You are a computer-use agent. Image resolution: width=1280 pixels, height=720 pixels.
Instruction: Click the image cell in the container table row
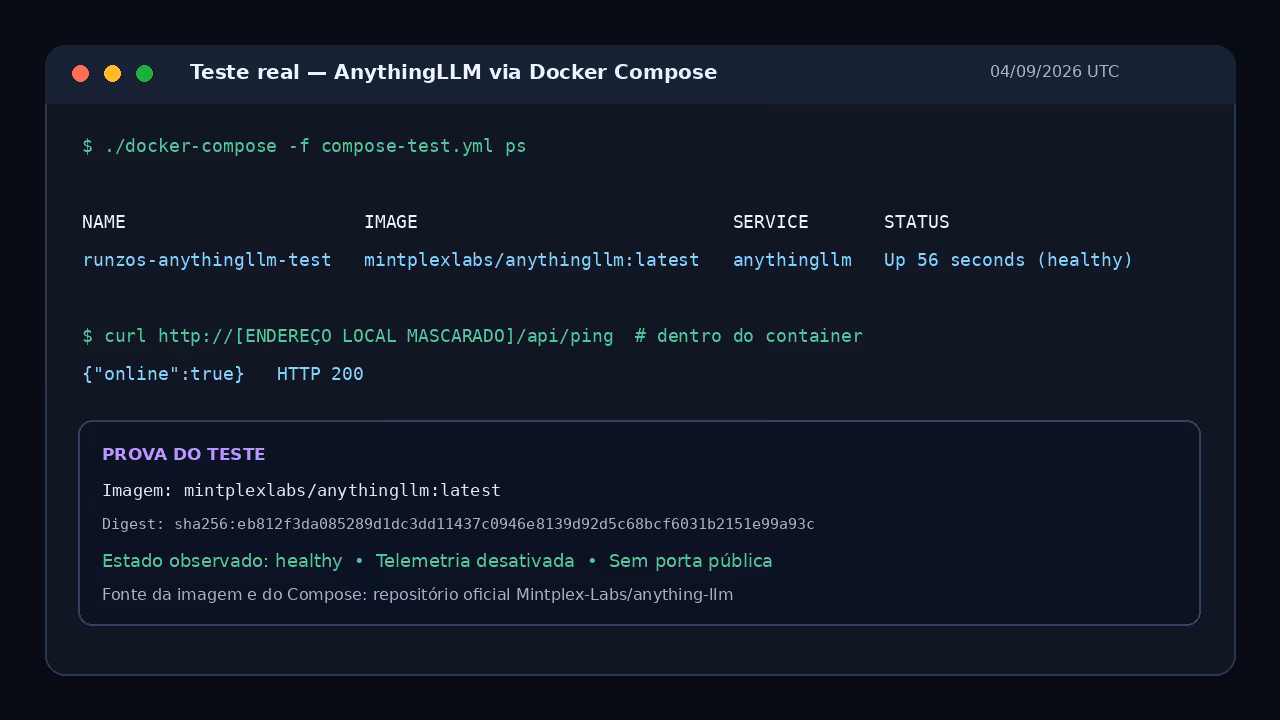click(532, 260)
